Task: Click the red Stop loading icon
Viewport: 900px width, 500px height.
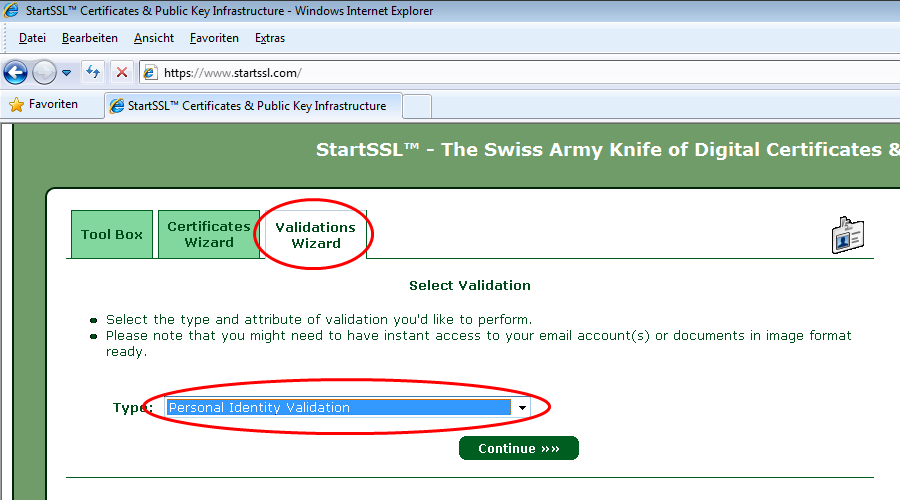Action: (x=122, y=72)
